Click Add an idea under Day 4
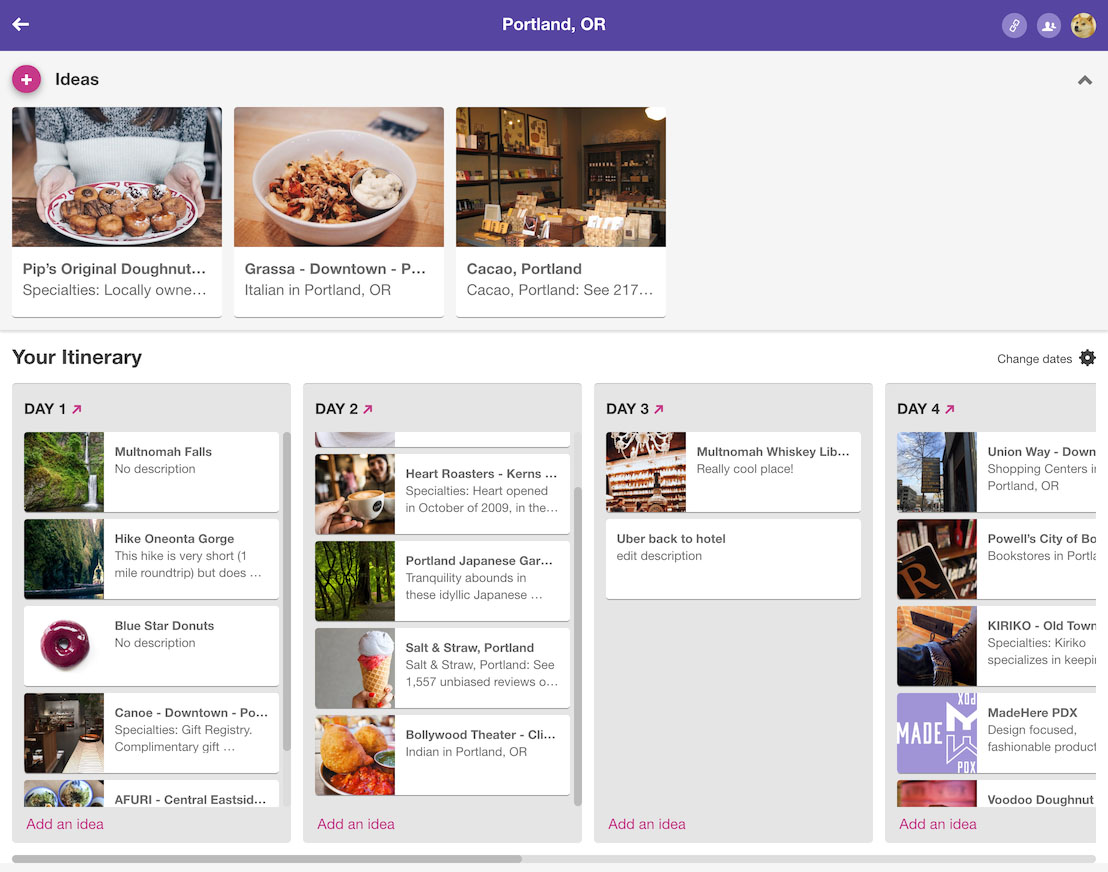This screenshot has width=1108, height=872. pos(938,824)
